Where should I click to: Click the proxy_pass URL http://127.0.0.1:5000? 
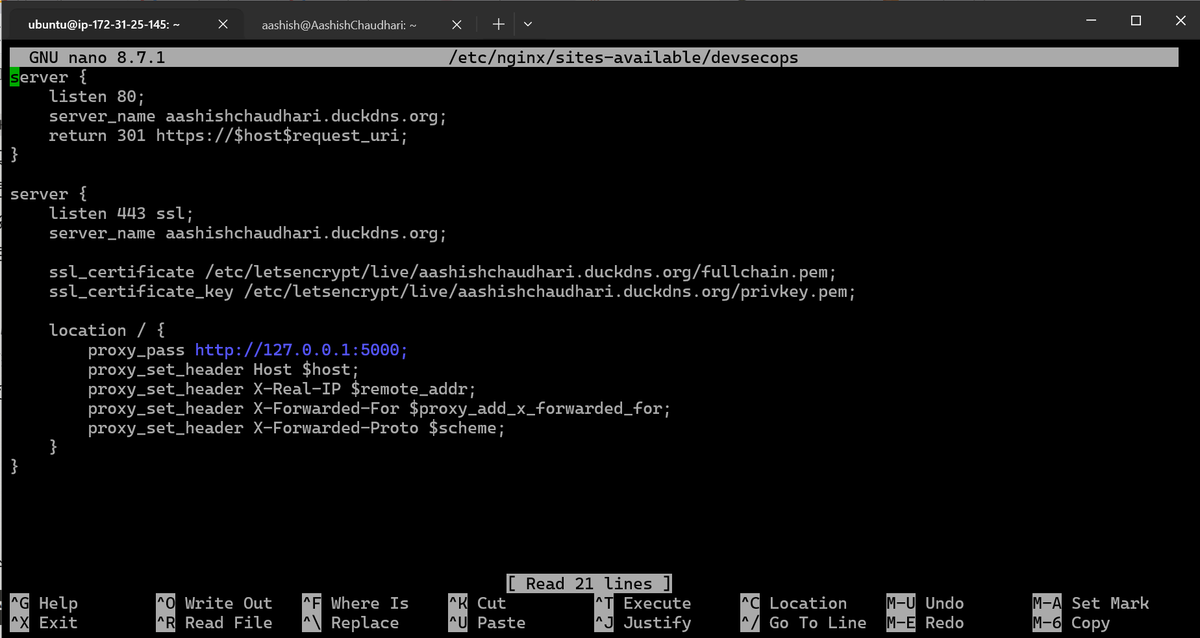tap(302, 350)
